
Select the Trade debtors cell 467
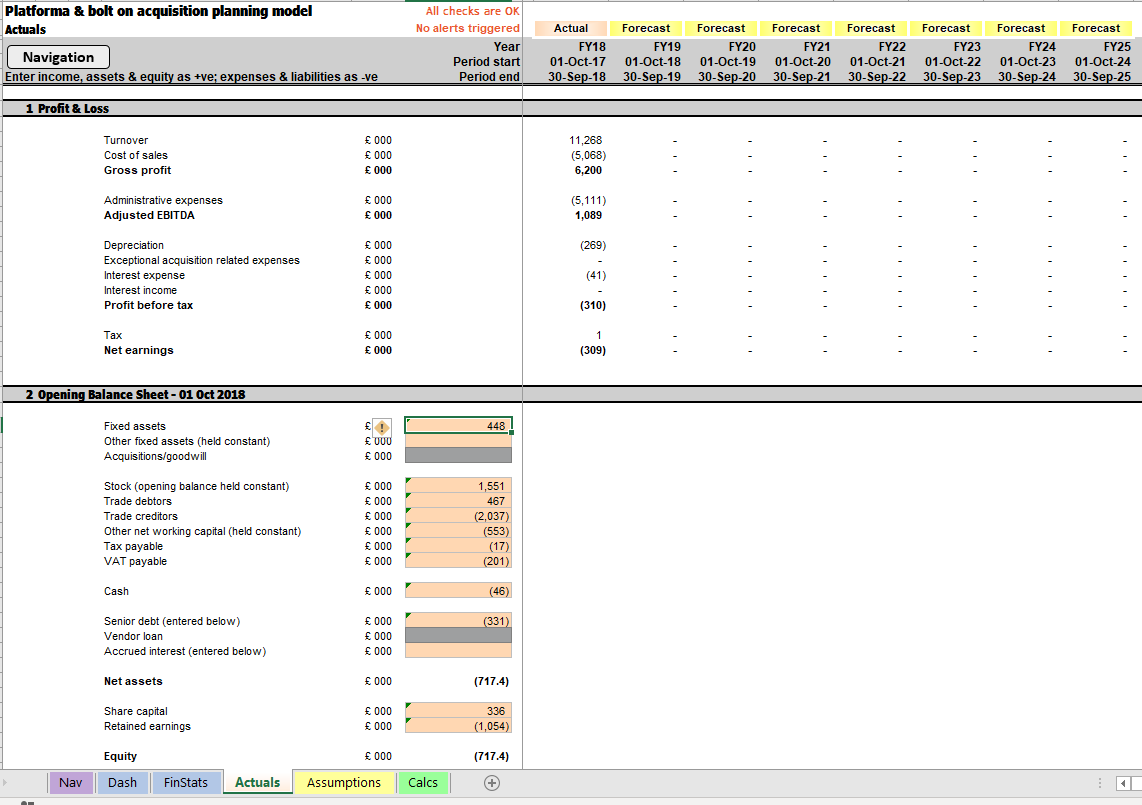pyautogui.click(x=458, y=501)
